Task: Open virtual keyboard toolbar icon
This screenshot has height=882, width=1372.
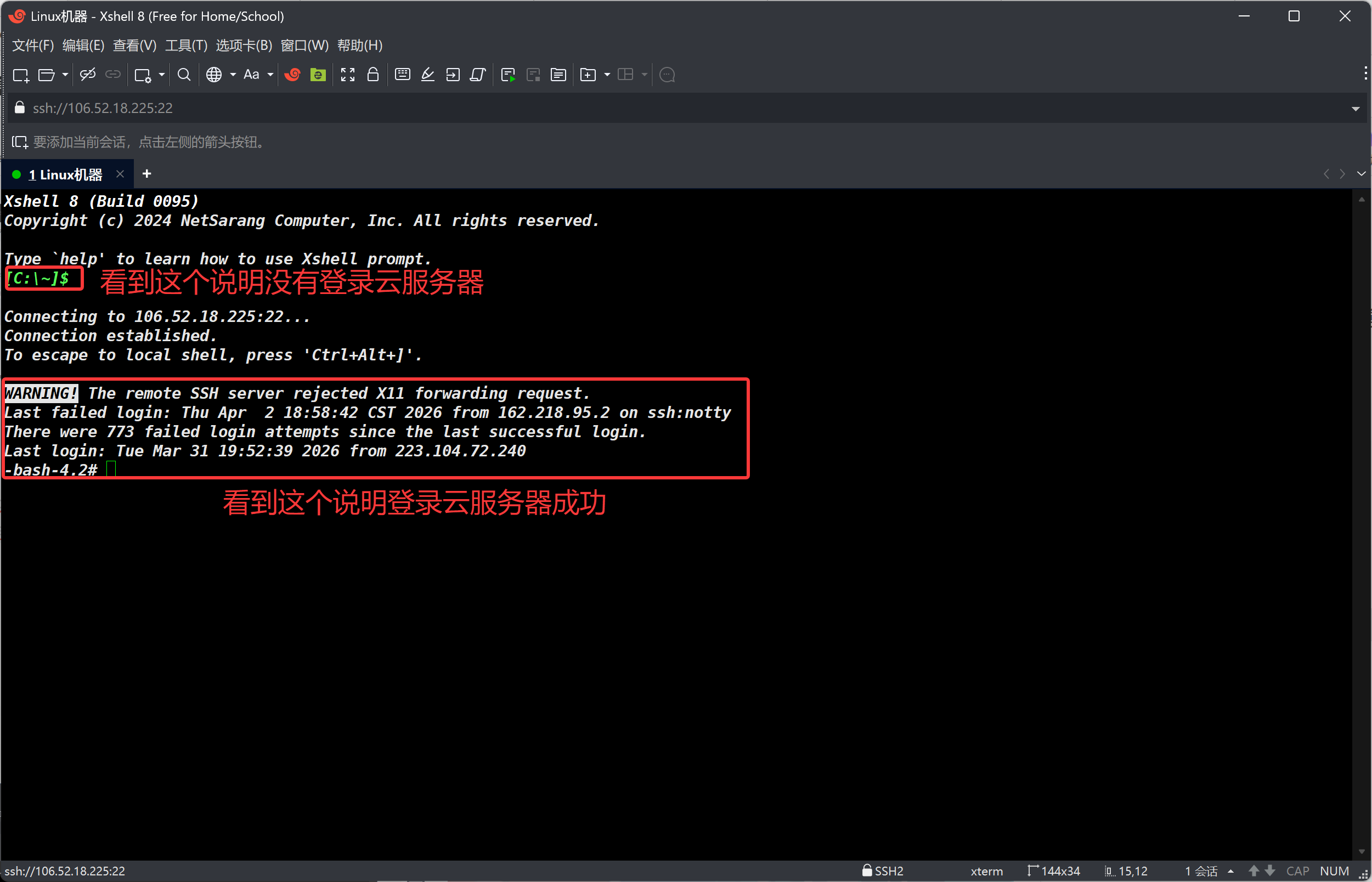Action: tap(403, 75)
